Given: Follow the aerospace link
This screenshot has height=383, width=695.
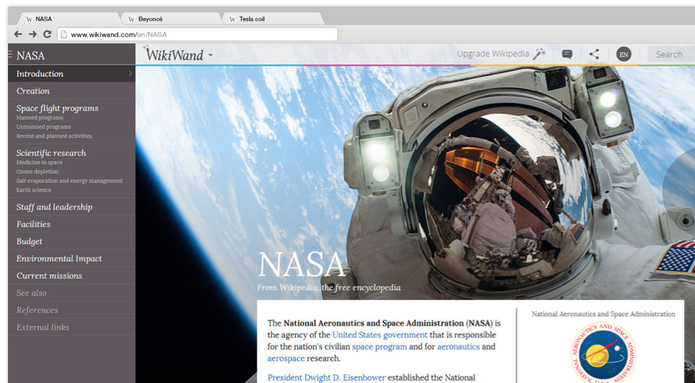Looking at the screenshot, I should [286, 358].
